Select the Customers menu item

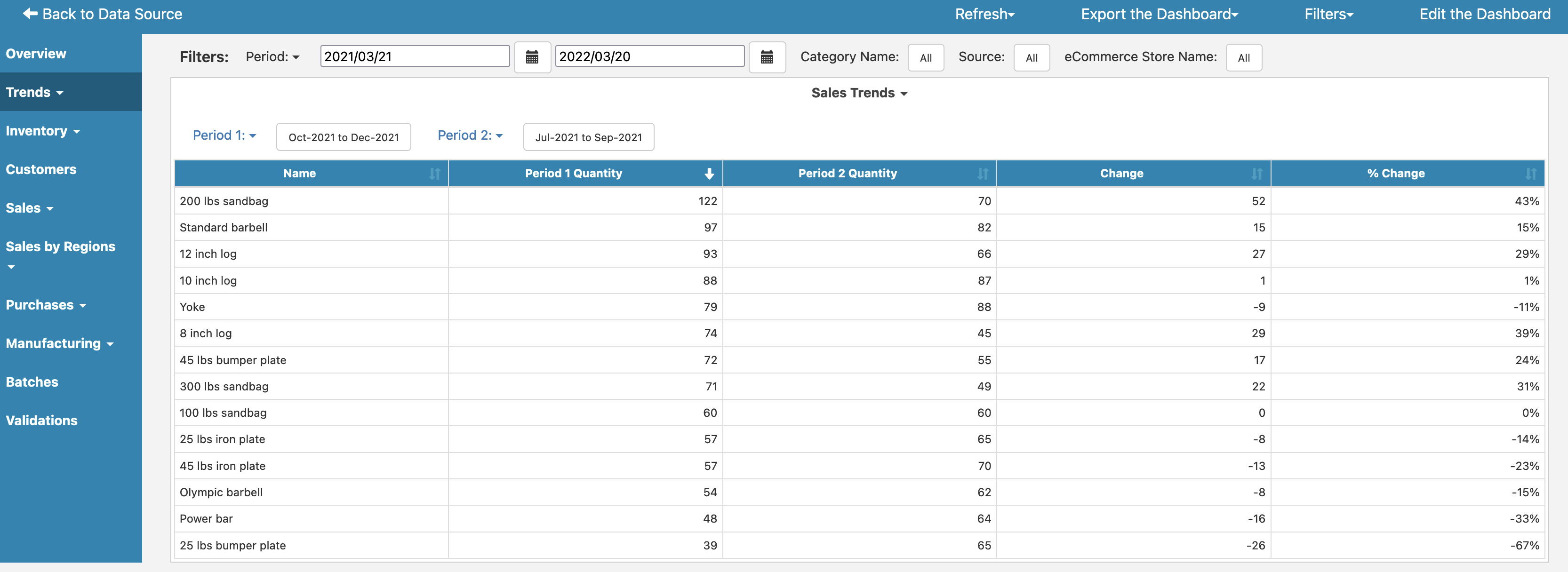click(41, 168)
